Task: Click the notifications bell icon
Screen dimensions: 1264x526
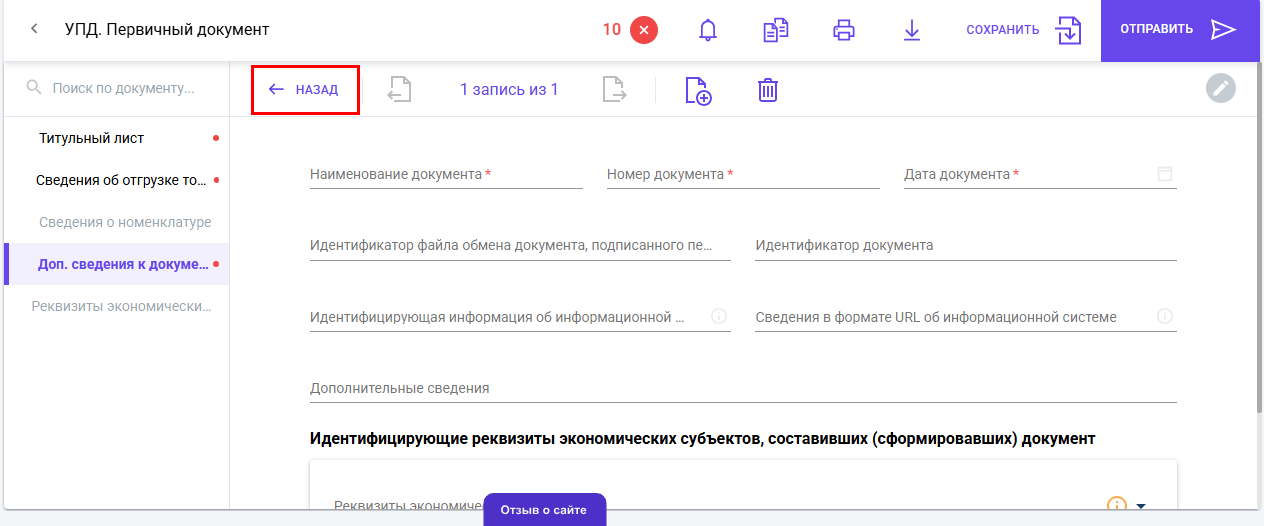Action: tap(708, 30)
